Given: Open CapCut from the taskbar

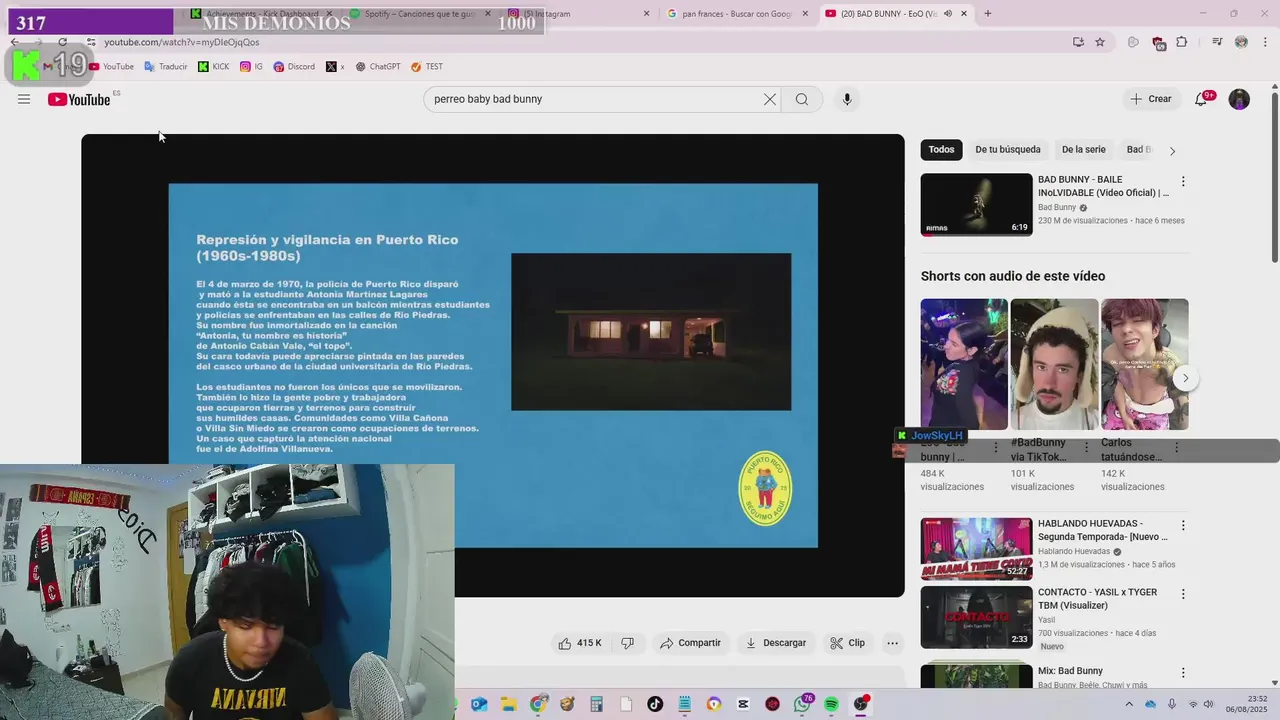Looking at the screenshot, I should point(743,704).
